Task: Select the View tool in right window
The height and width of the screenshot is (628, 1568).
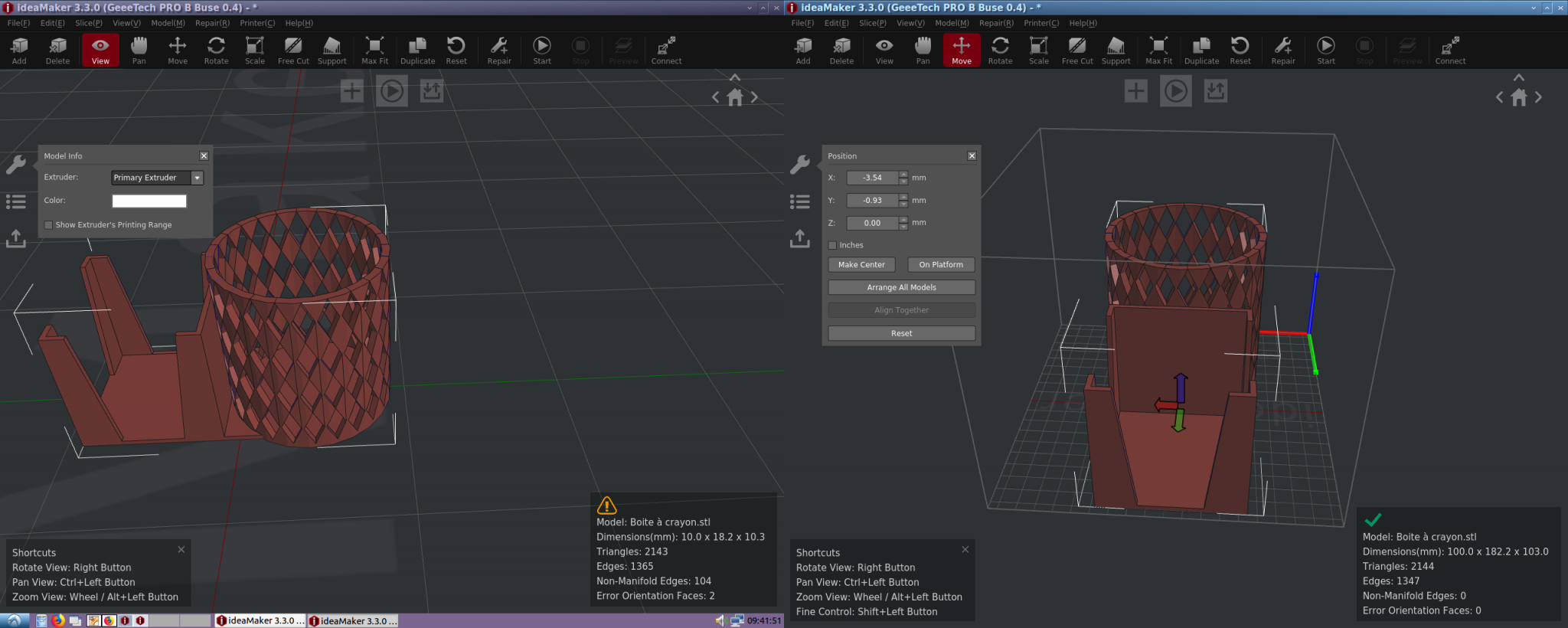Action: [884, 51]
